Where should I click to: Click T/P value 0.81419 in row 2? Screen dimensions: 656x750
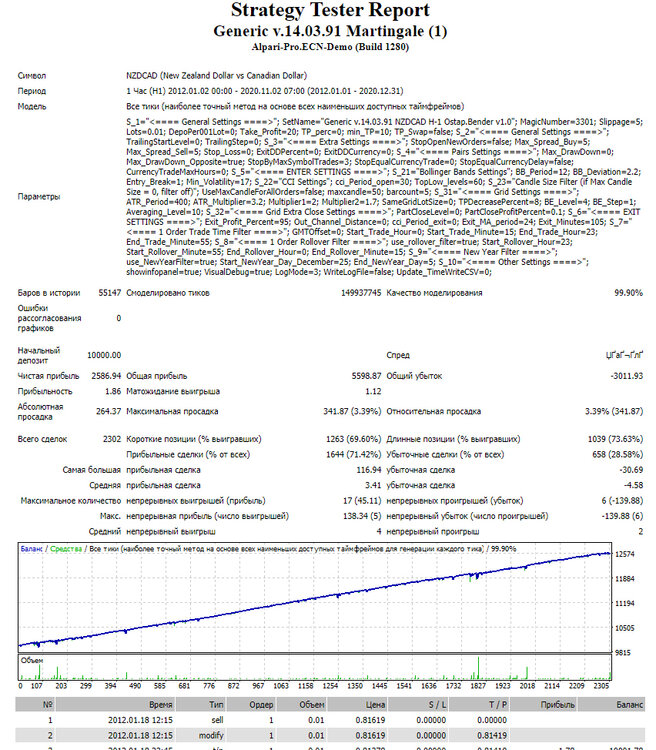(x=492, y=735)
